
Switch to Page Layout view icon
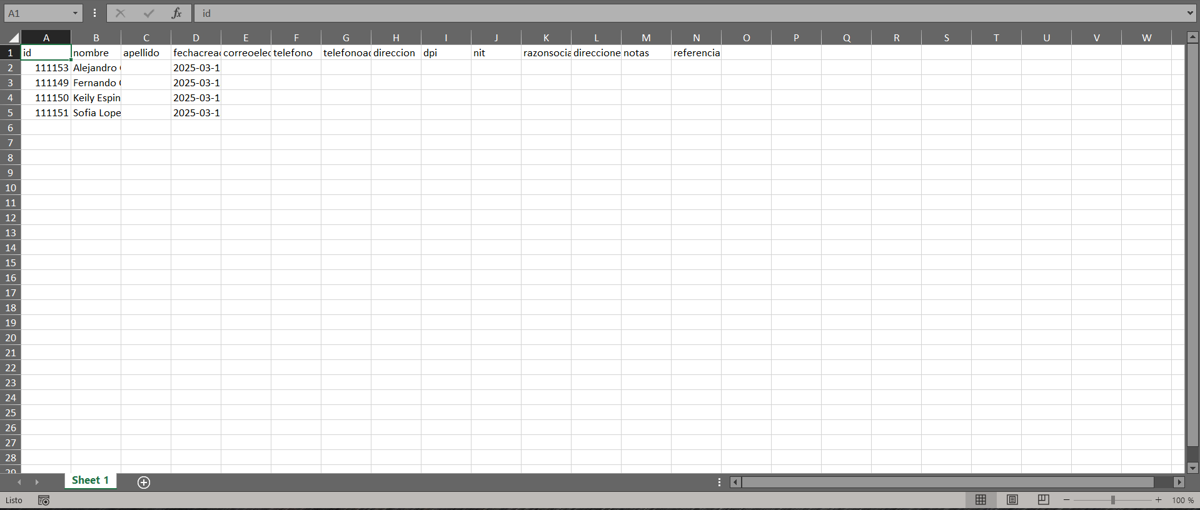click(x=1012, y=500)
